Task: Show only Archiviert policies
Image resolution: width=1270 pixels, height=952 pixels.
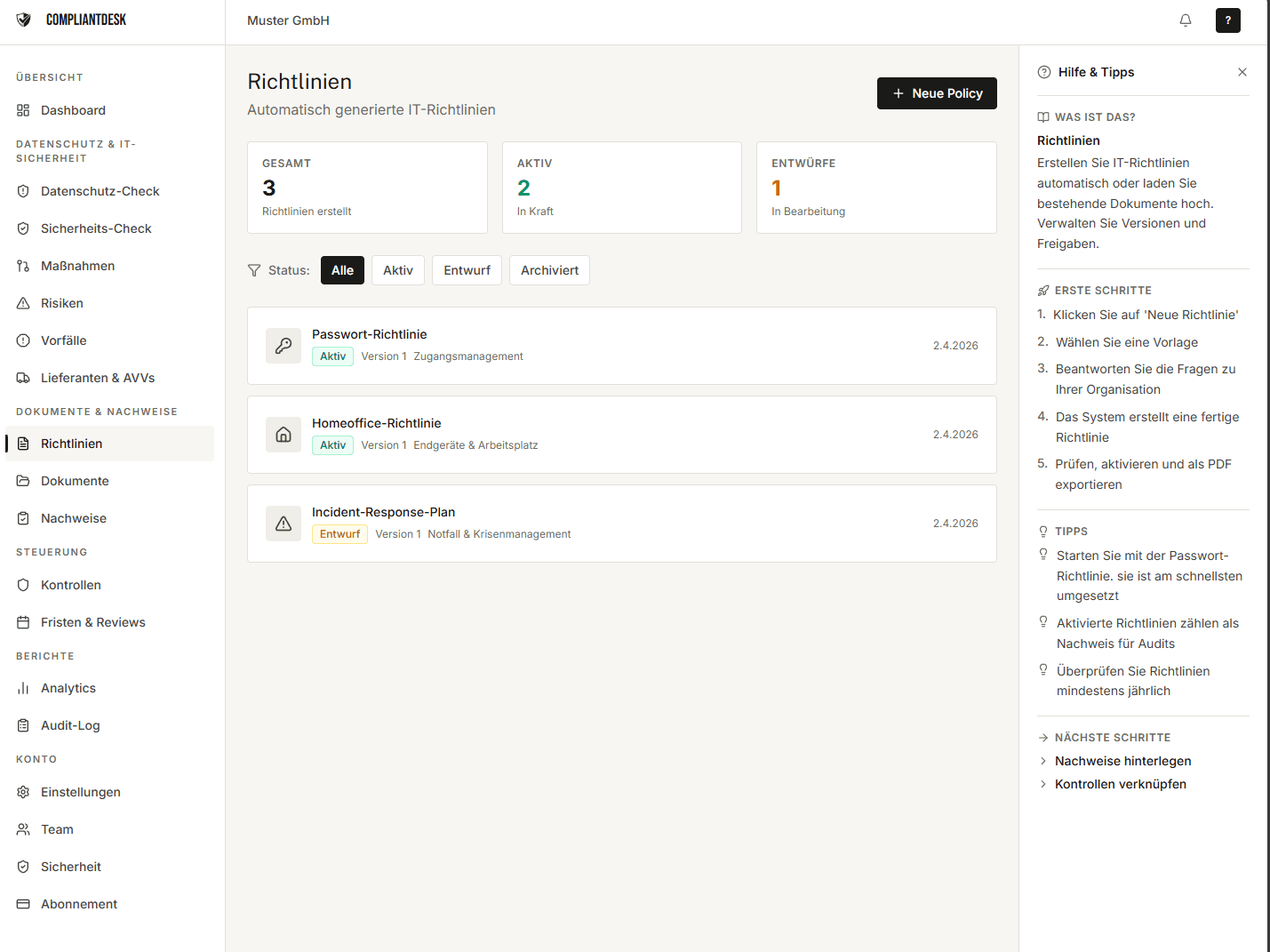Action: point(549,270)
